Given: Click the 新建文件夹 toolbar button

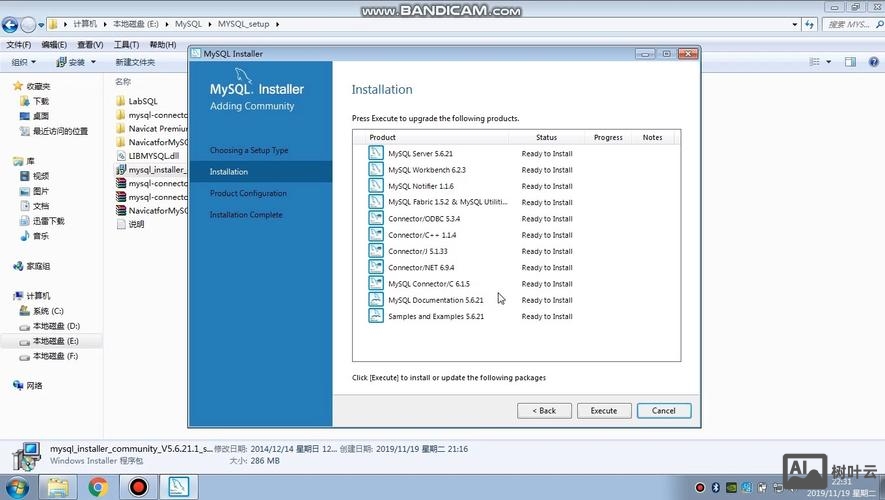Looking at the screenshot, I should [x=135, y=62].
